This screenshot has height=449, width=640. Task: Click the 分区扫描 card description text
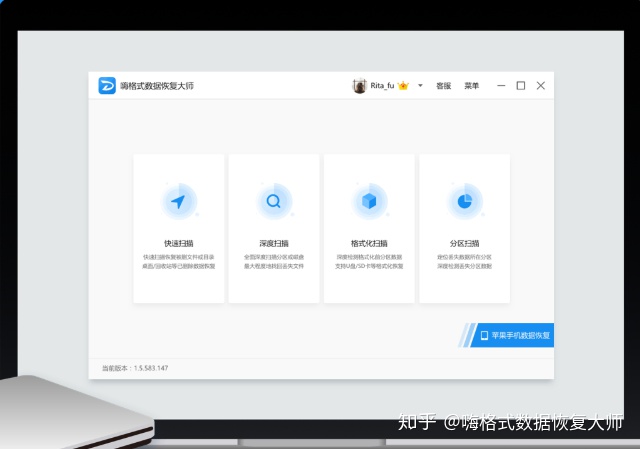464,262
